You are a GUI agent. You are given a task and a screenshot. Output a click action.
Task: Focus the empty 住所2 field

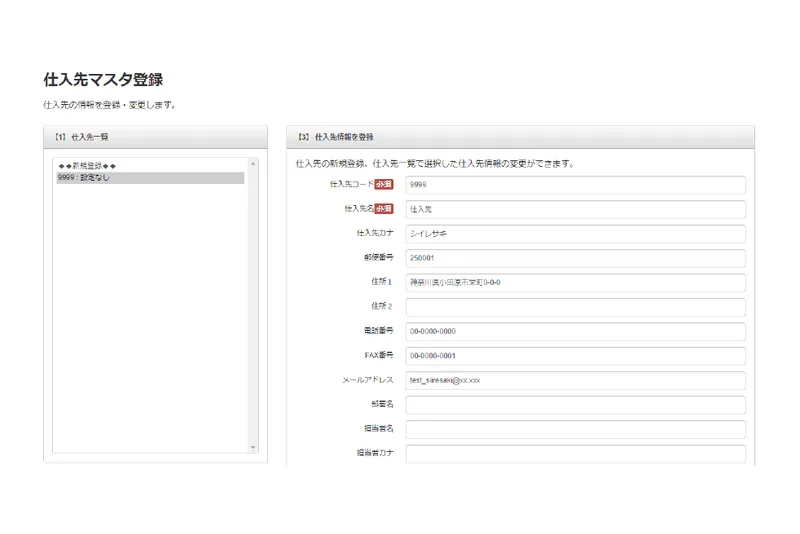(x=576, y=307)
